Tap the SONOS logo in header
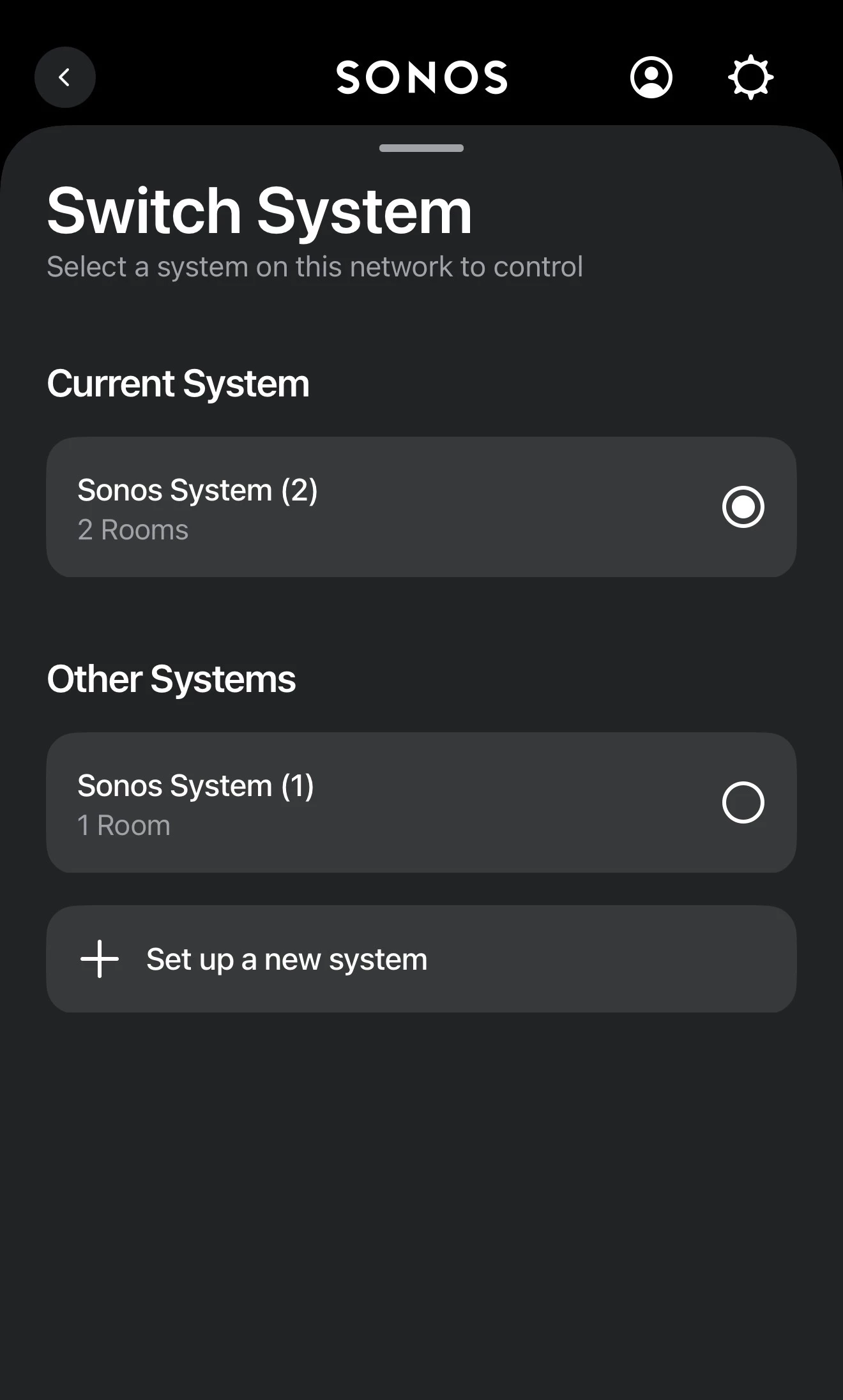 coord(421,78)
